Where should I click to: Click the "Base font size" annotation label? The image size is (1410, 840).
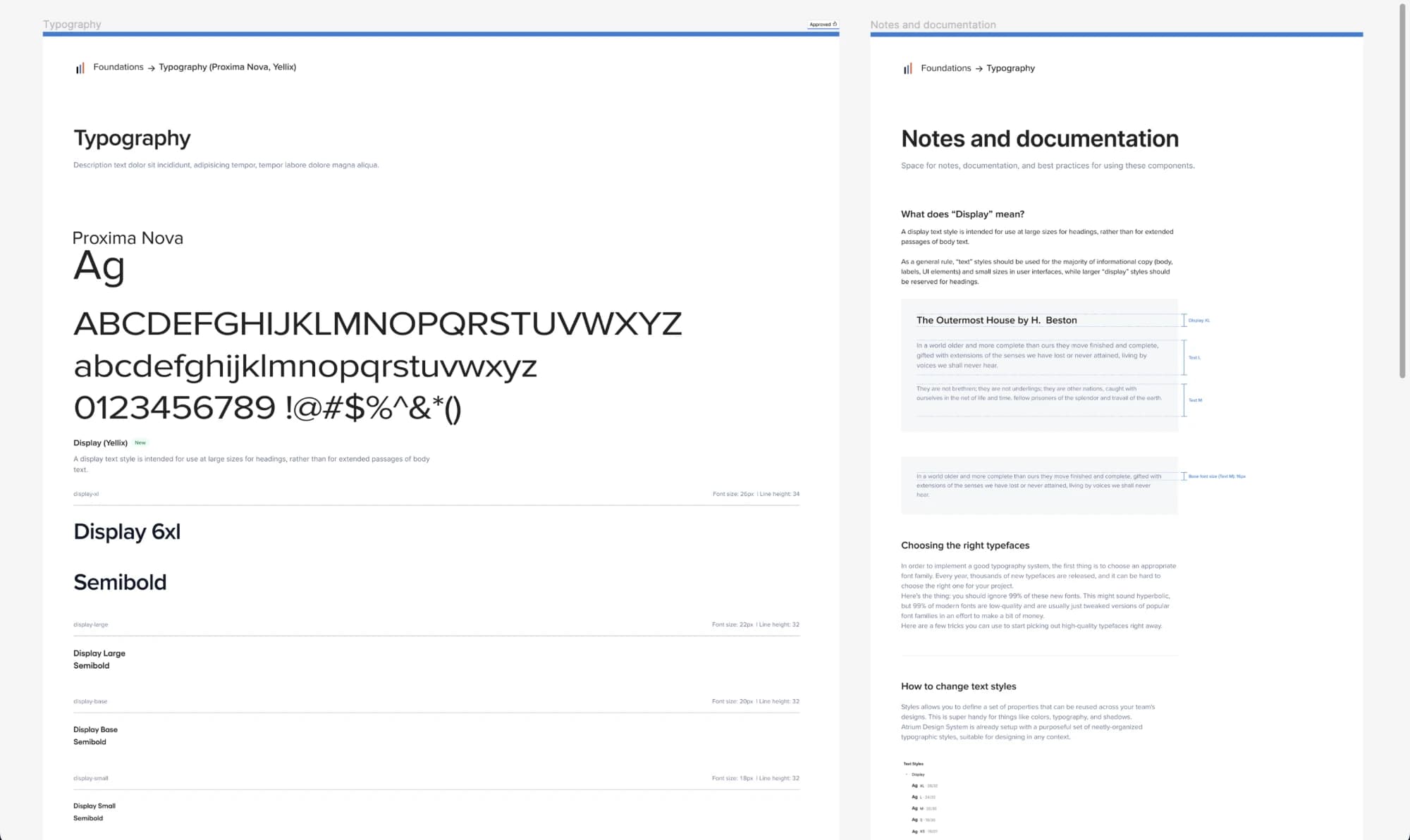click(x=1217, y=476)
